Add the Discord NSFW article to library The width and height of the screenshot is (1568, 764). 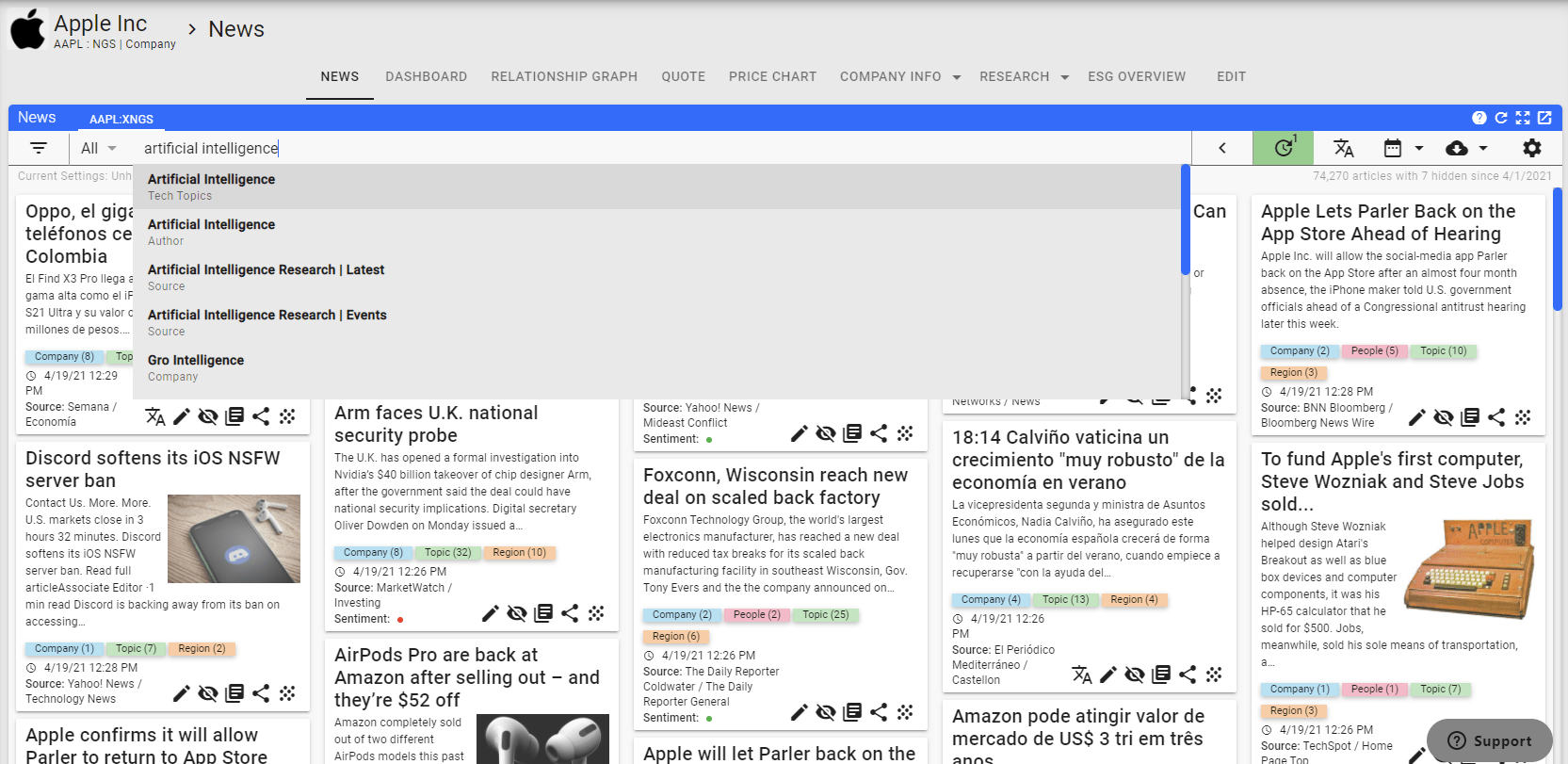234,693
